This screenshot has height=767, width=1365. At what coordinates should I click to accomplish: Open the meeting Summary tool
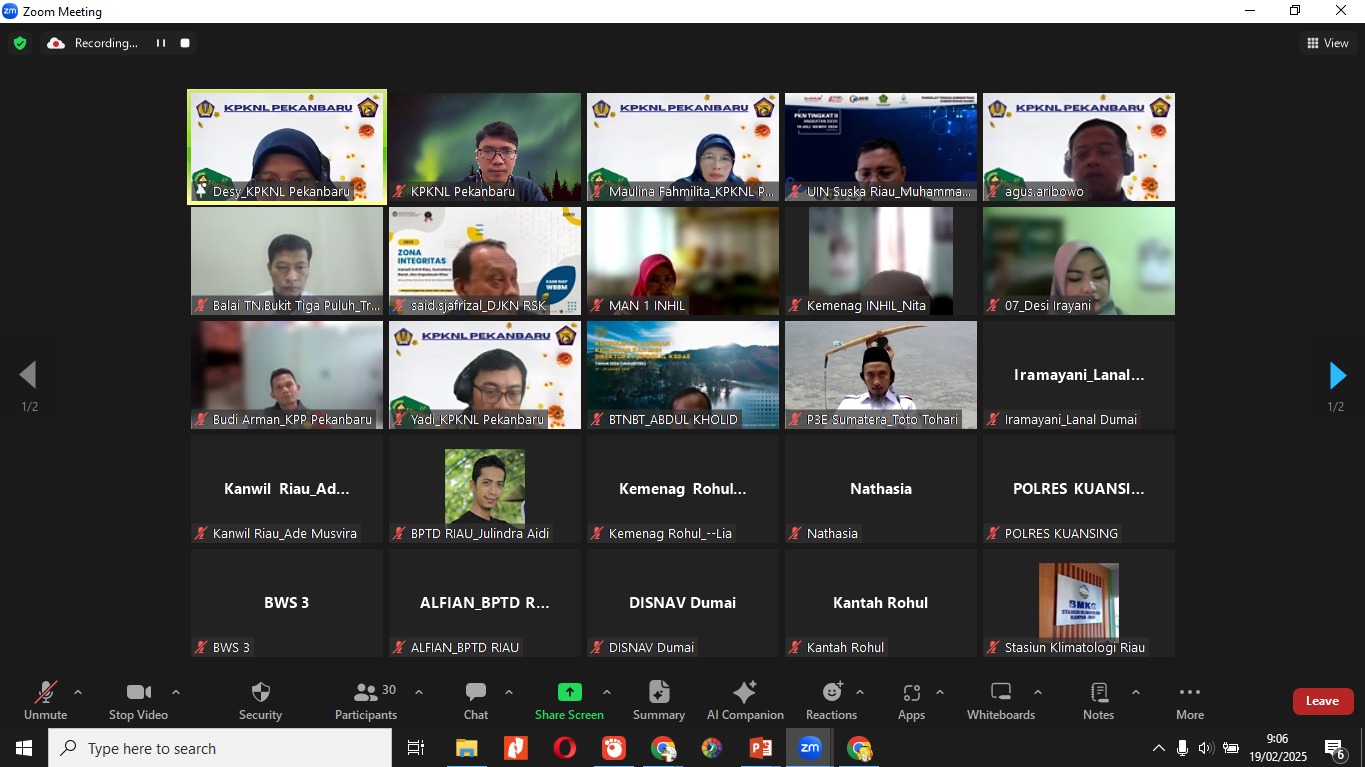tap(658, 693)
